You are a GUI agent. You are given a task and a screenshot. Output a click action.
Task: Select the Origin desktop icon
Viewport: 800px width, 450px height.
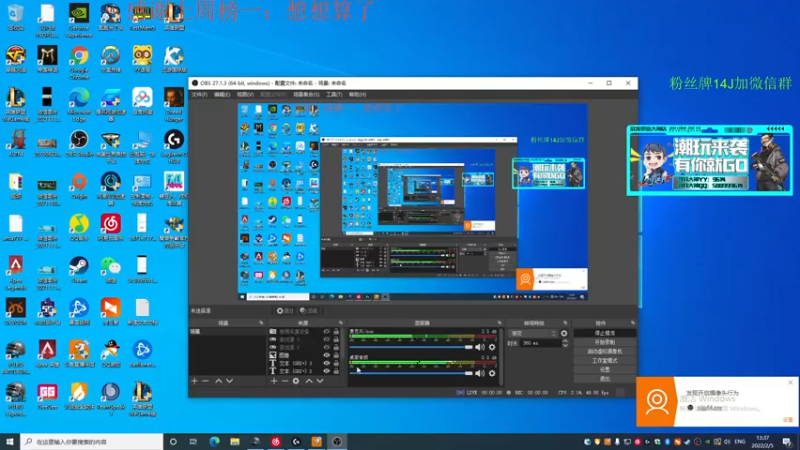click(x=79, y=185)
